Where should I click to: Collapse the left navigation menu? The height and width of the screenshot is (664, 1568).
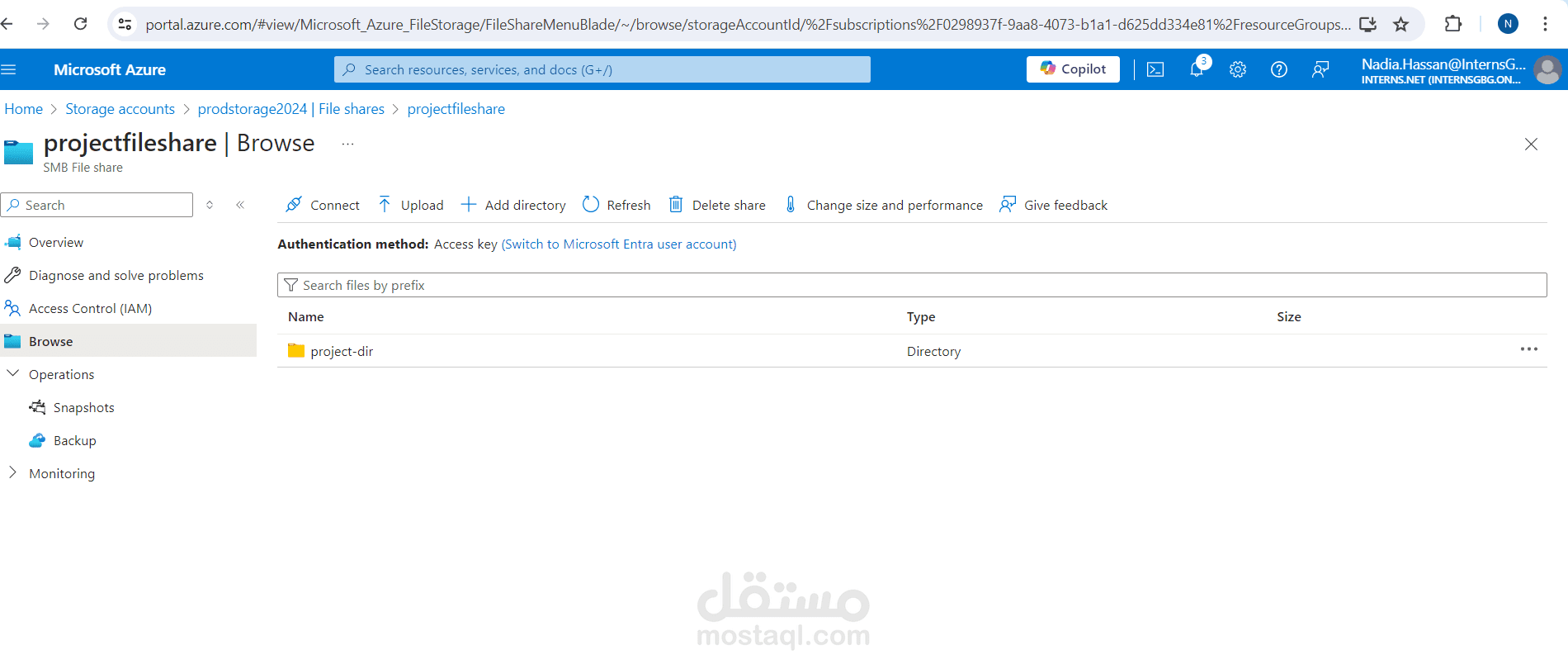point(240,205)
